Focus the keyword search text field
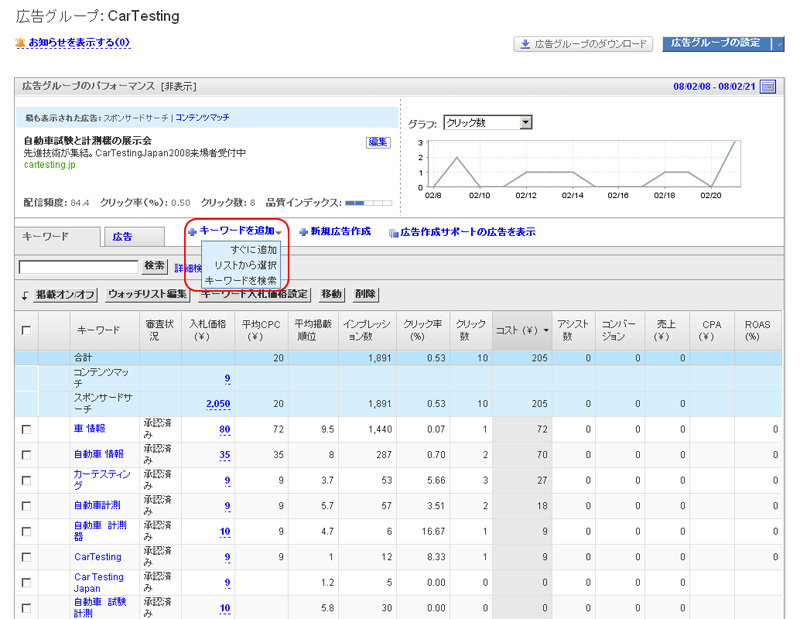Image resolution: width=800 pixels, height=619 pixels. point(78,267)
